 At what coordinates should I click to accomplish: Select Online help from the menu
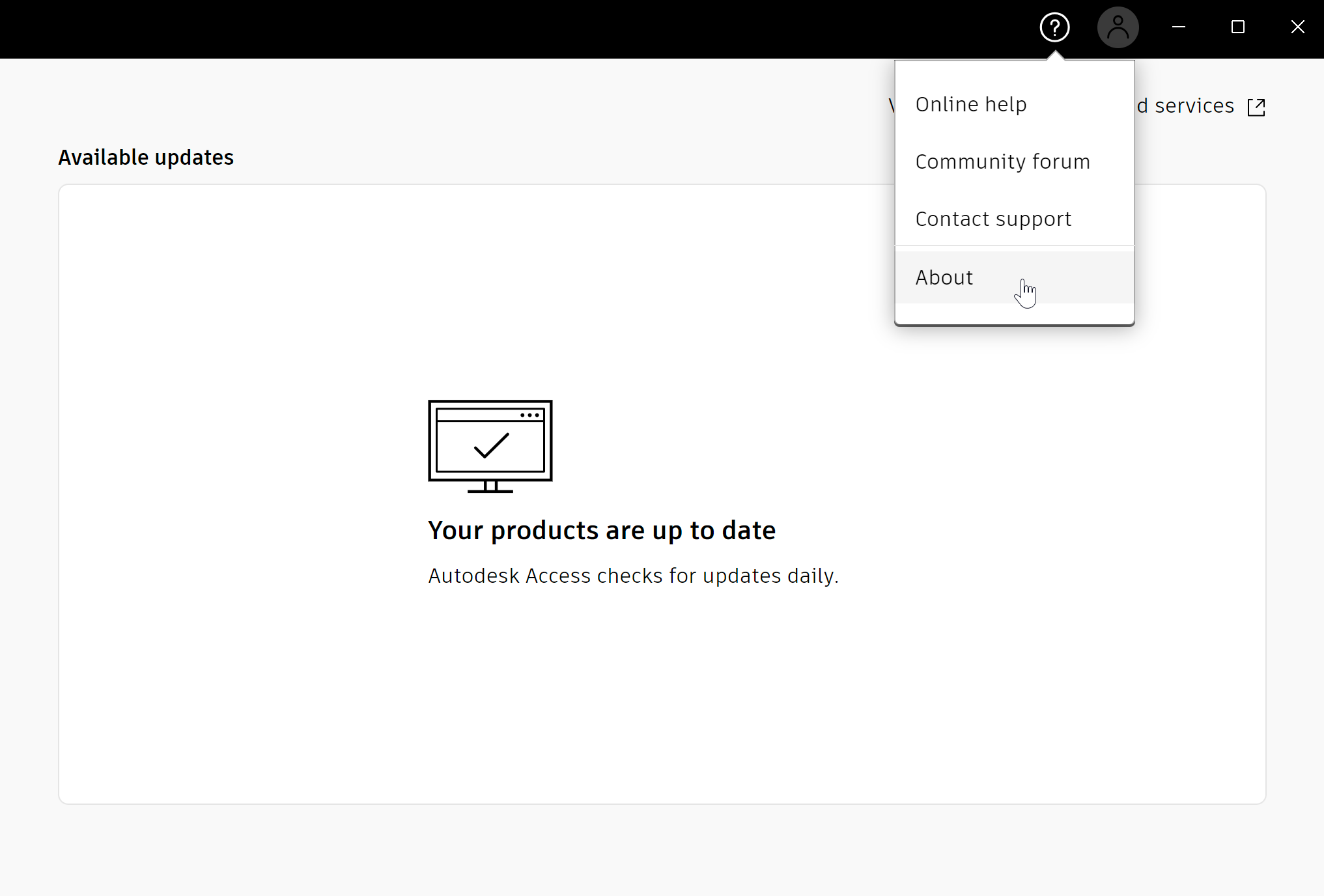coord(970,104)
